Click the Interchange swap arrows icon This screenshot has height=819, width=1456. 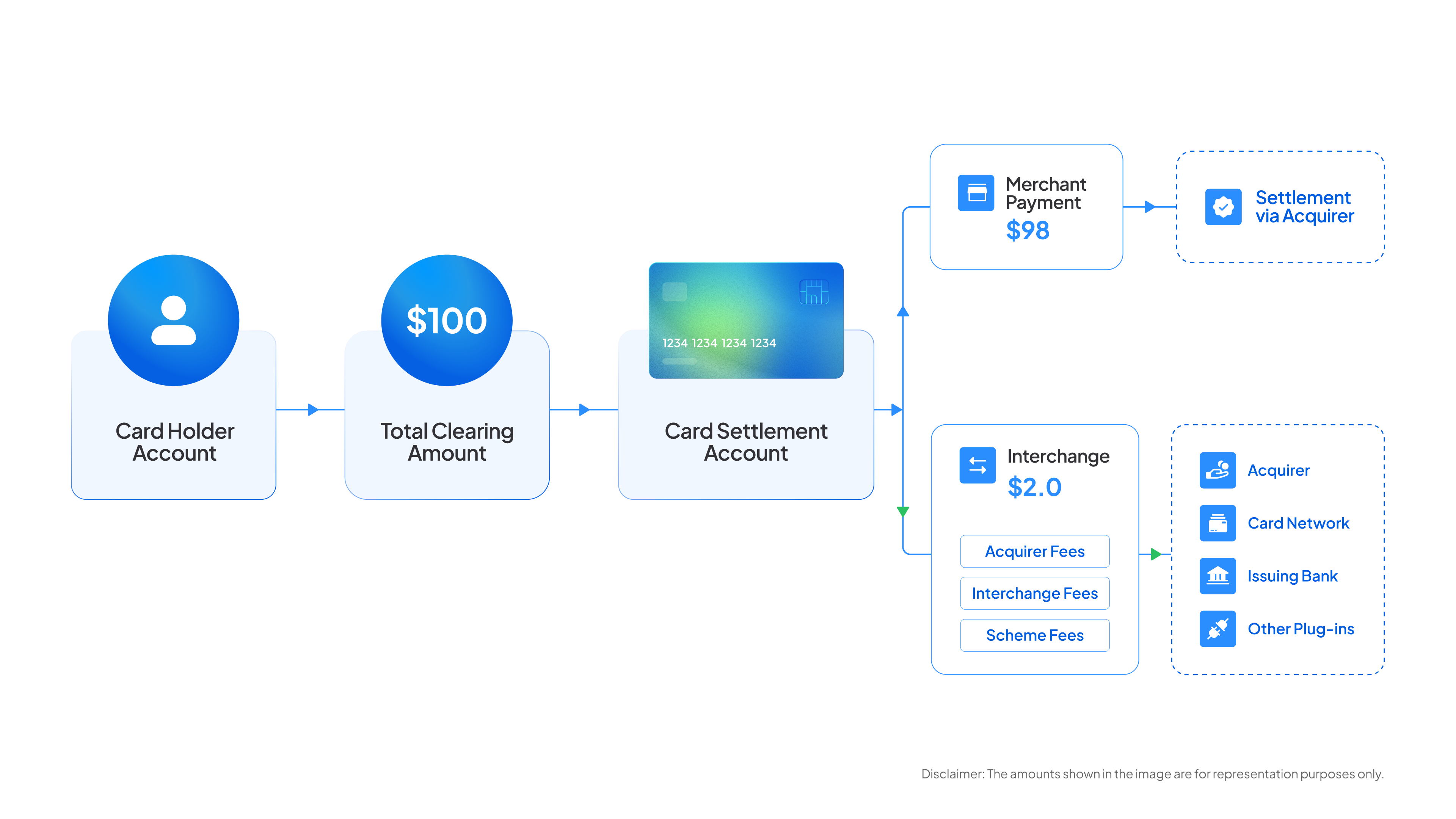[977, 465]
